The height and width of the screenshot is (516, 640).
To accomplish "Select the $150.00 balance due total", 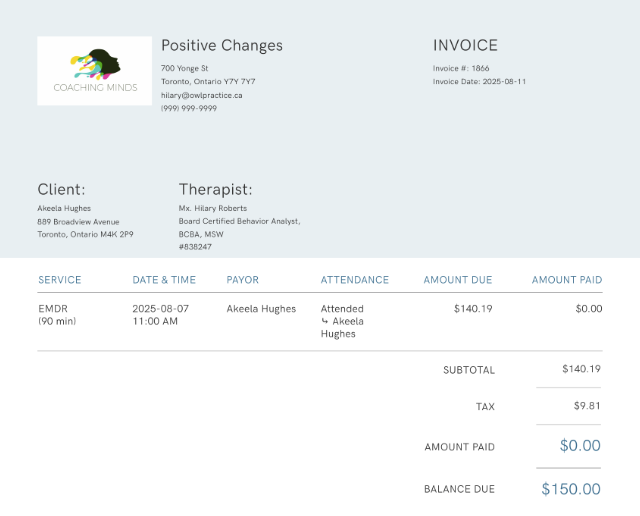I will [571, 489].
